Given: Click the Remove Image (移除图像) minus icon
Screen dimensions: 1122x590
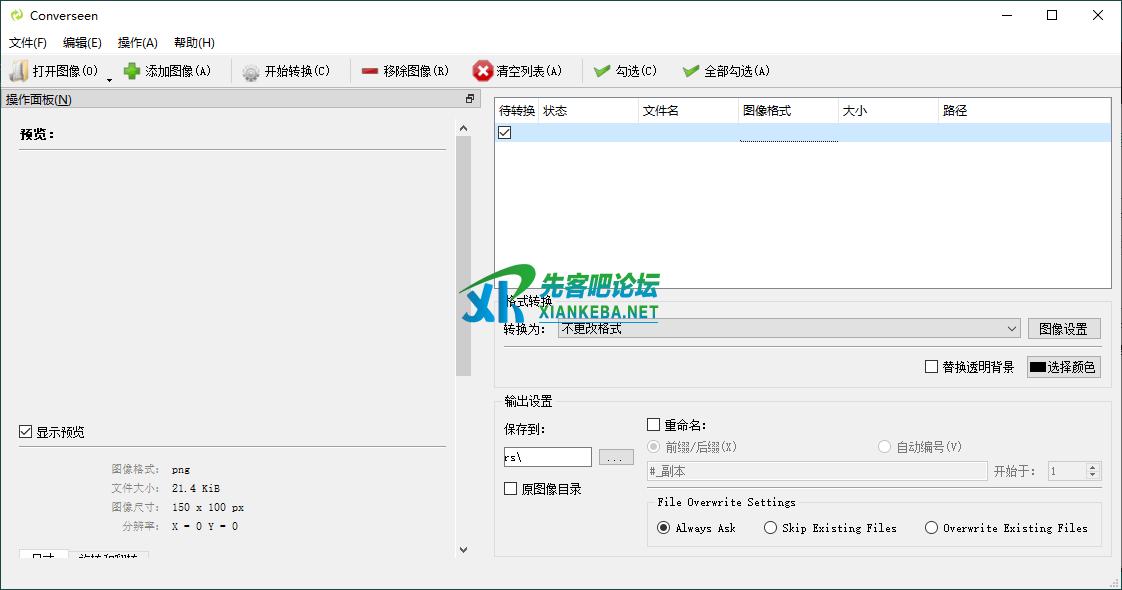Looking at the screenshot, I should click(x=370, y=71).
